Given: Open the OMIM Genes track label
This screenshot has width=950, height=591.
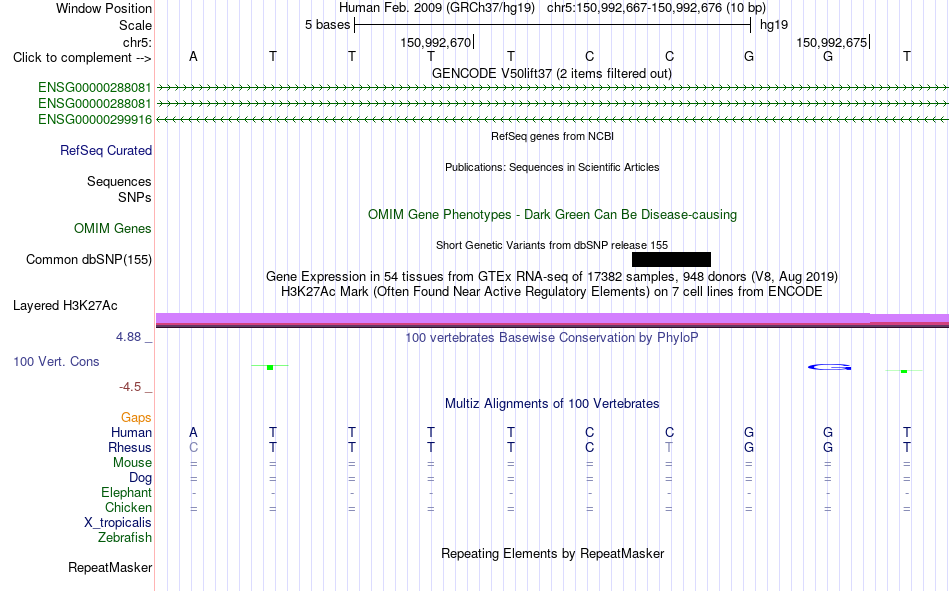Looking at the screenshot, I should (113, 229).
